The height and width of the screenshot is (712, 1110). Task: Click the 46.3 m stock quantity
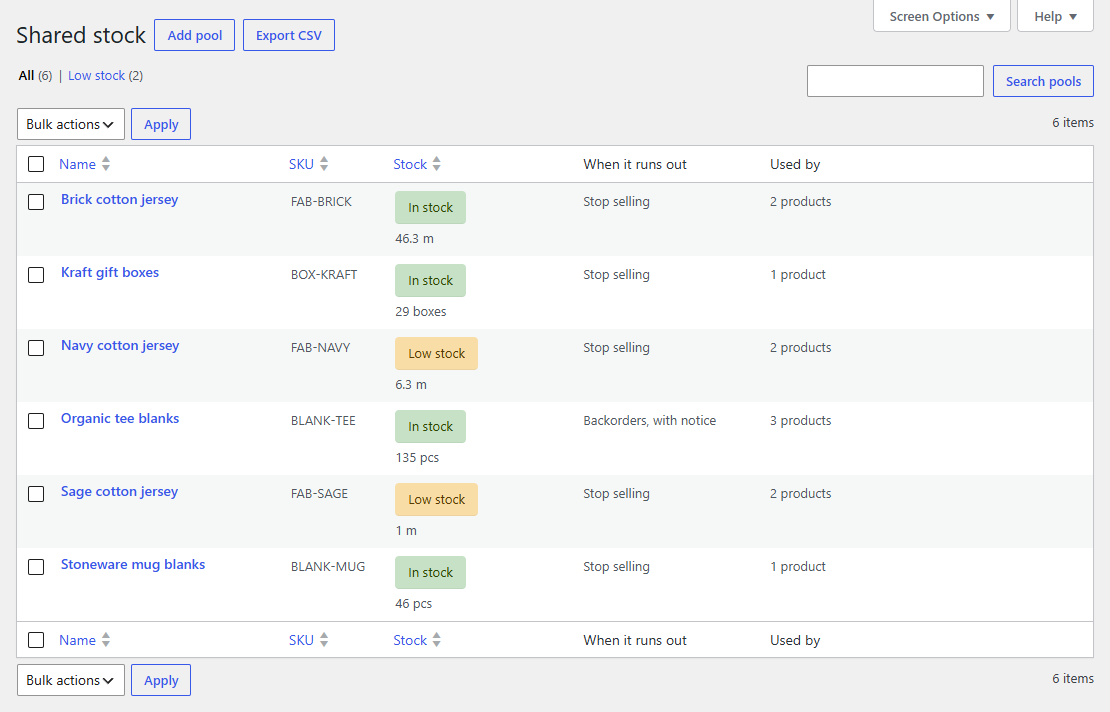coord(415,239)
